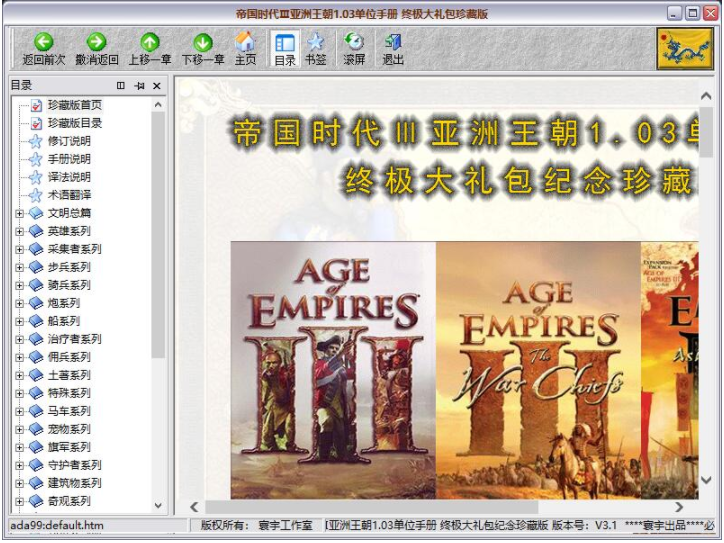The width and height of the screenshot is (724, 543).
Task: Click the Age of Empires III cover image
Action: (333, 370)
